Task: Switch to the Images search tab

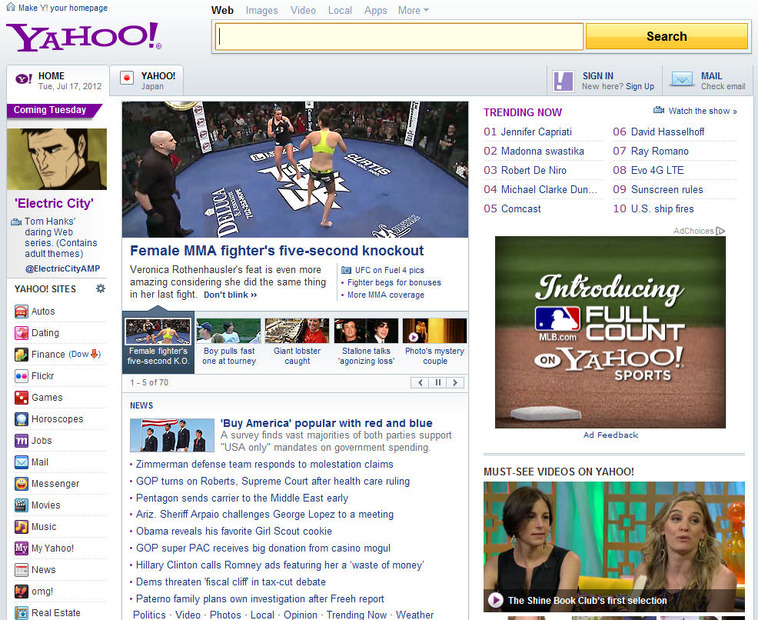Action: tap(262, 10)
